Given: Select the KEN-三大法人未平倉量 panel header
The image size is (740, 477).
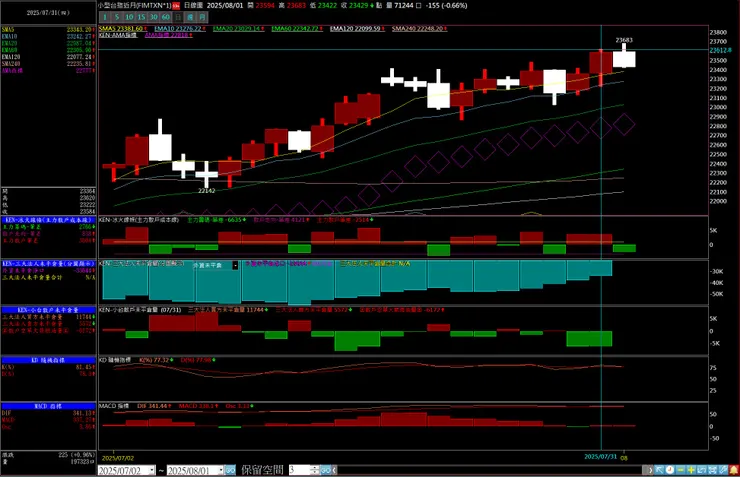Looking at the screenshot, I should tap(49, 264).
